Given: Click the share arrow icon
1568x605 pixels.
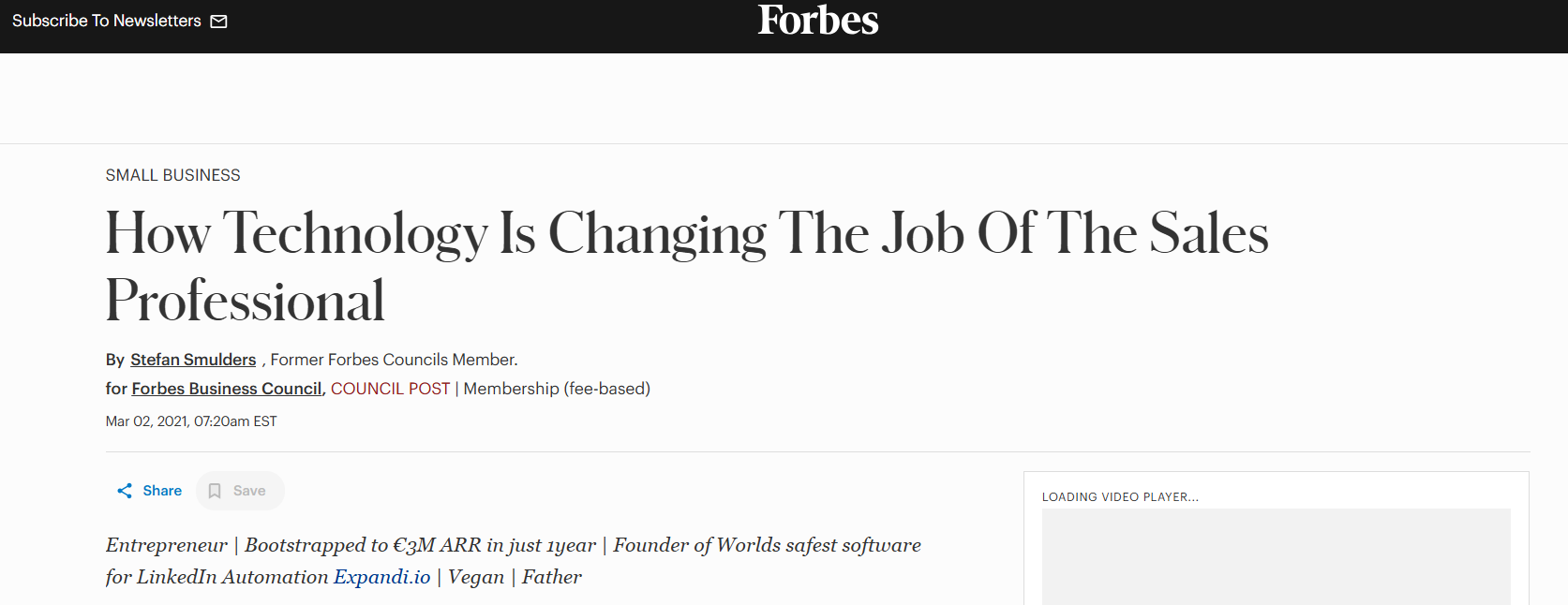Looking at the screenshot, I should [x=125, y=491].
